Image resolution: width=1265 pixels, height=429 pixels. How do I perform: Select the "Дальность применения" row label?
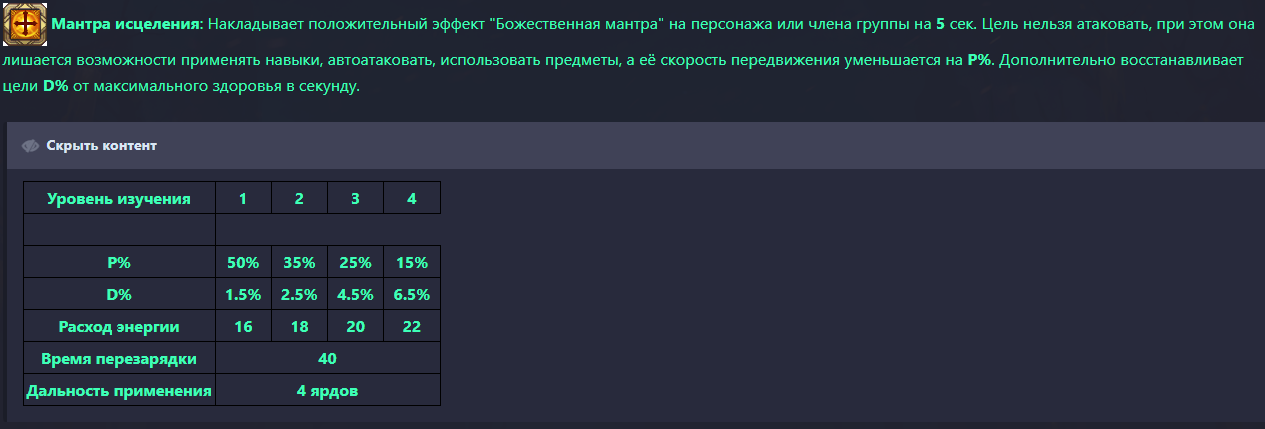[119, 390]
